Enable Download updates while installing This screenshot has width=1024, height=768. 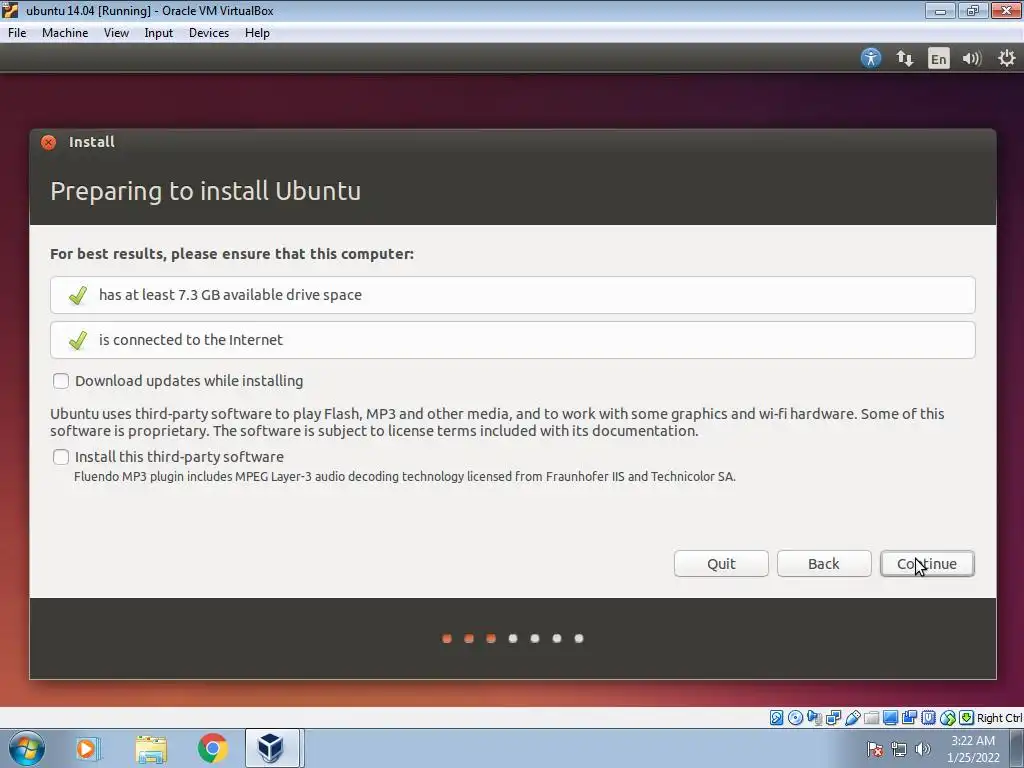coord(61,381)
